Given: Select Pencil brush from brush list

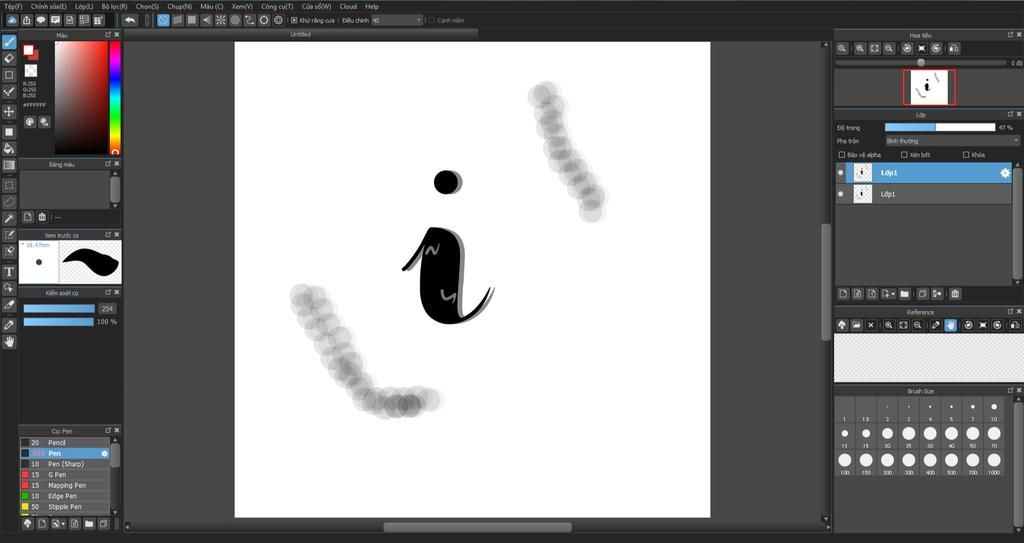Looking at the screenshot, I should click(65, 443).
